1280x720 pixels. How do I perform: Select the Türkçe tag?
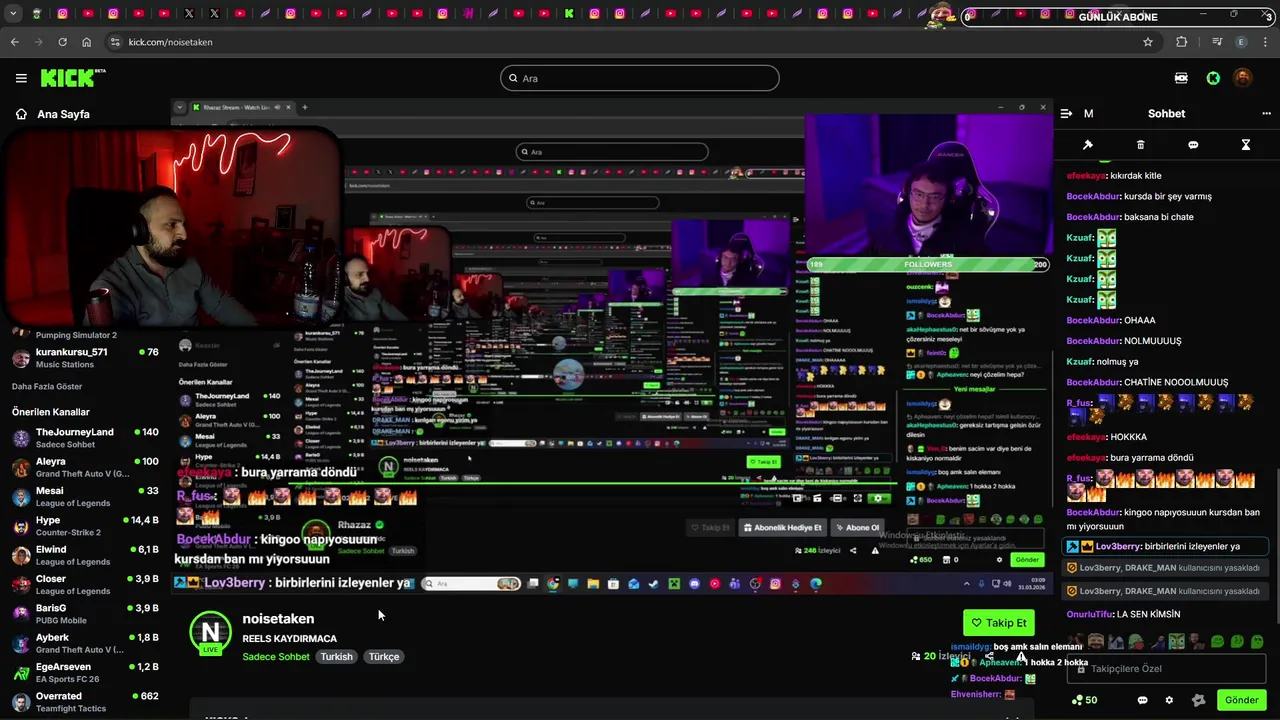tap(383, 657)
